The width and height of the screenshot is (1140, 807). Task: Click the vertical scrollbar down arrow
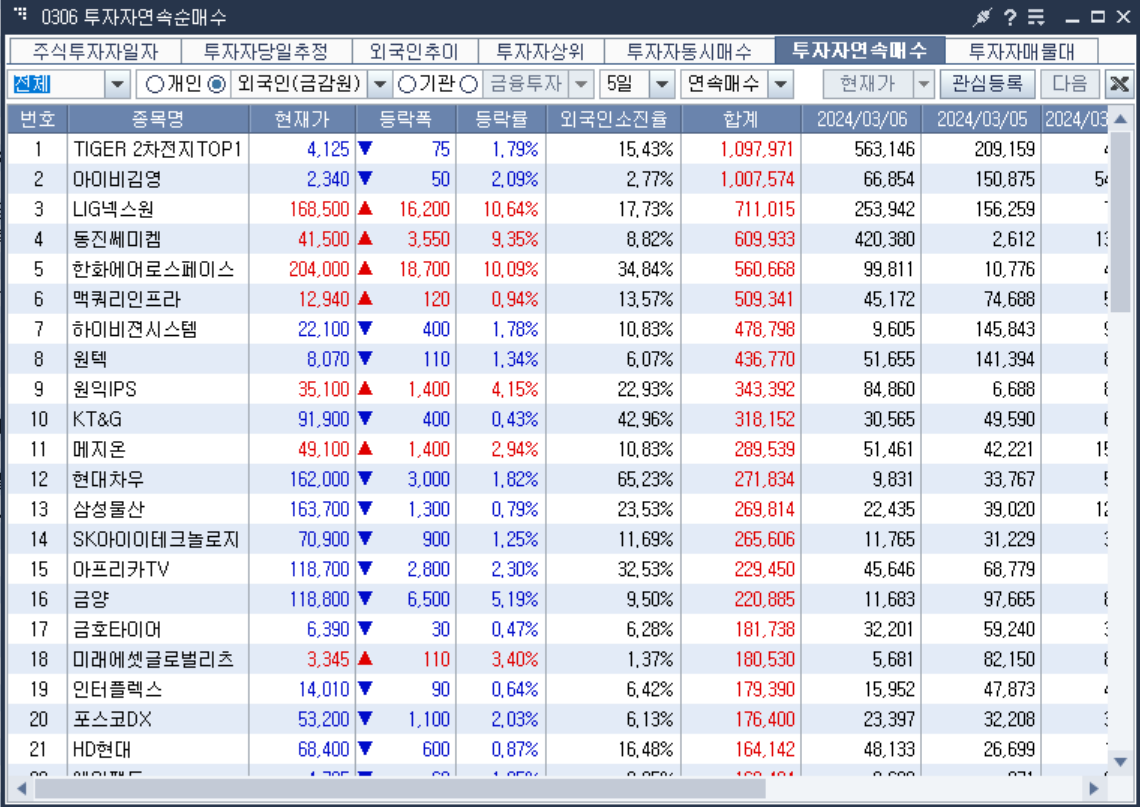(x=1120, y=761)
